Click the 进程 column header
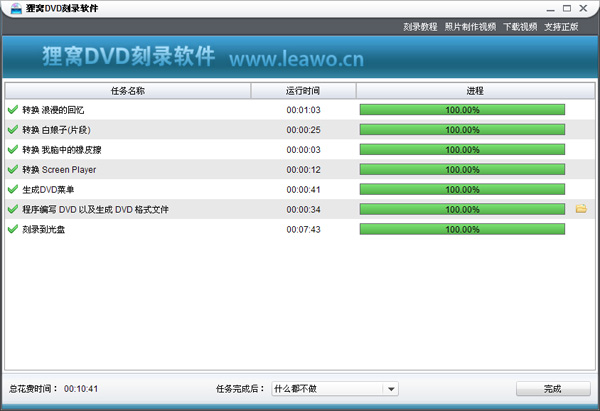Screen dimensions: 600x411 (475, 91)
